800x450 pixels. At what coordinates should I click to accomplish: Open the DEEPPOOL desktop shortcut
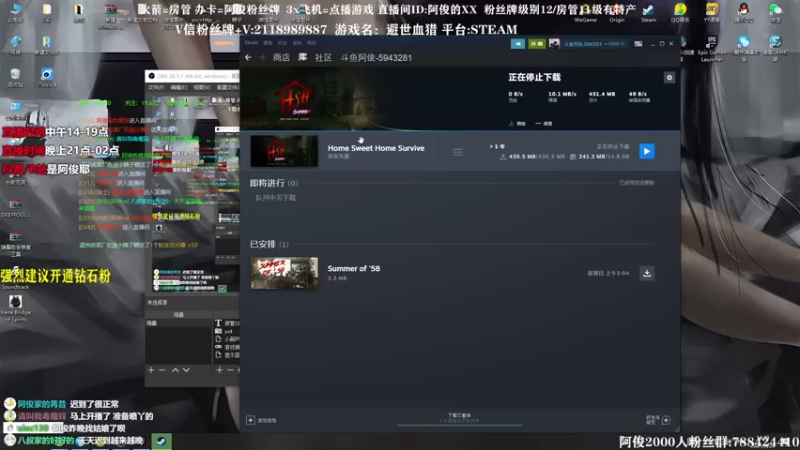pyautogui.click(x=15, y=208)
